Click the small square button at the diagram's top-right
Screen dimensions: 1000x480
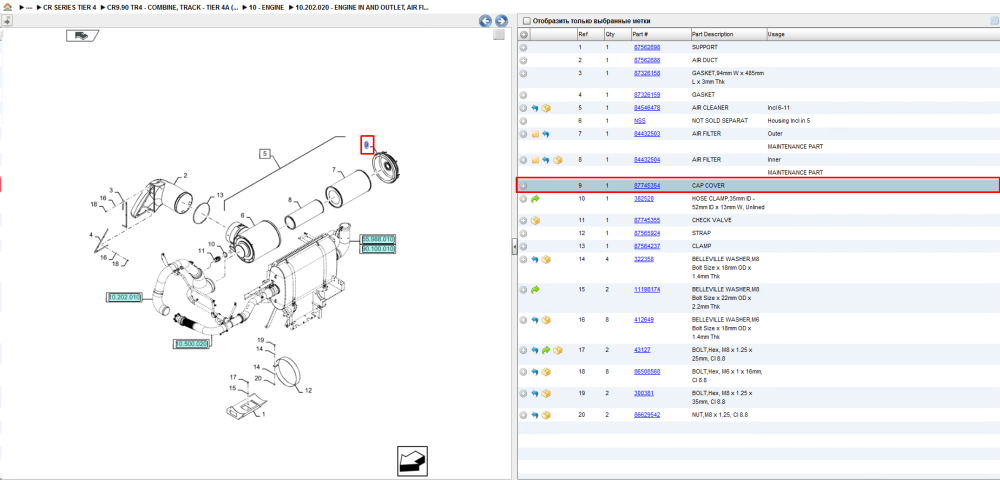pyautogui.click(x=499, y=35)
